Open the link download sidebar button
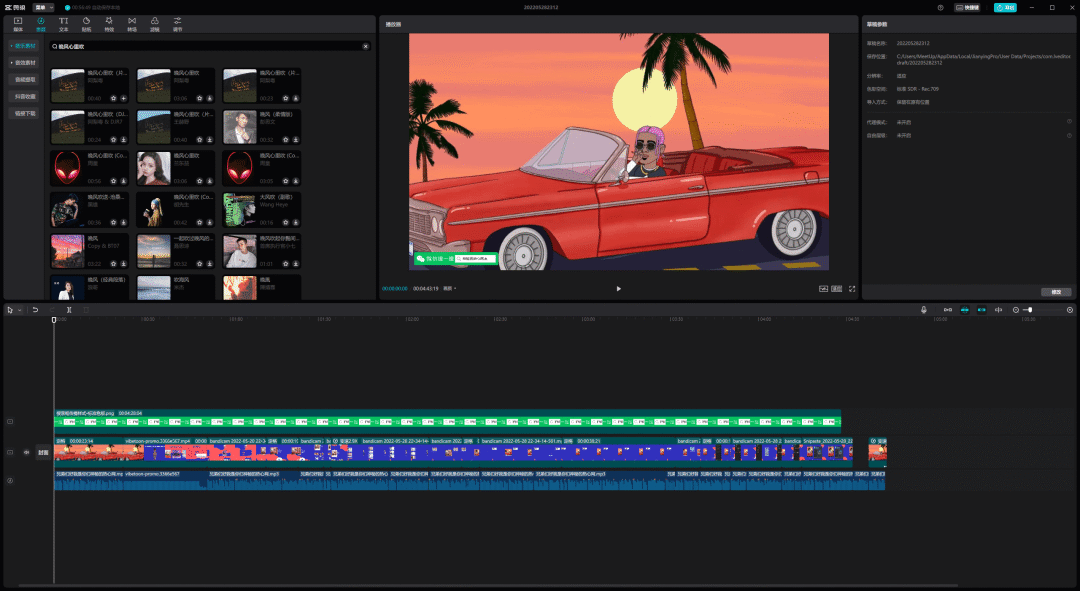The image size is (1080, 591). pyautogui.click(x=25, y=113)
